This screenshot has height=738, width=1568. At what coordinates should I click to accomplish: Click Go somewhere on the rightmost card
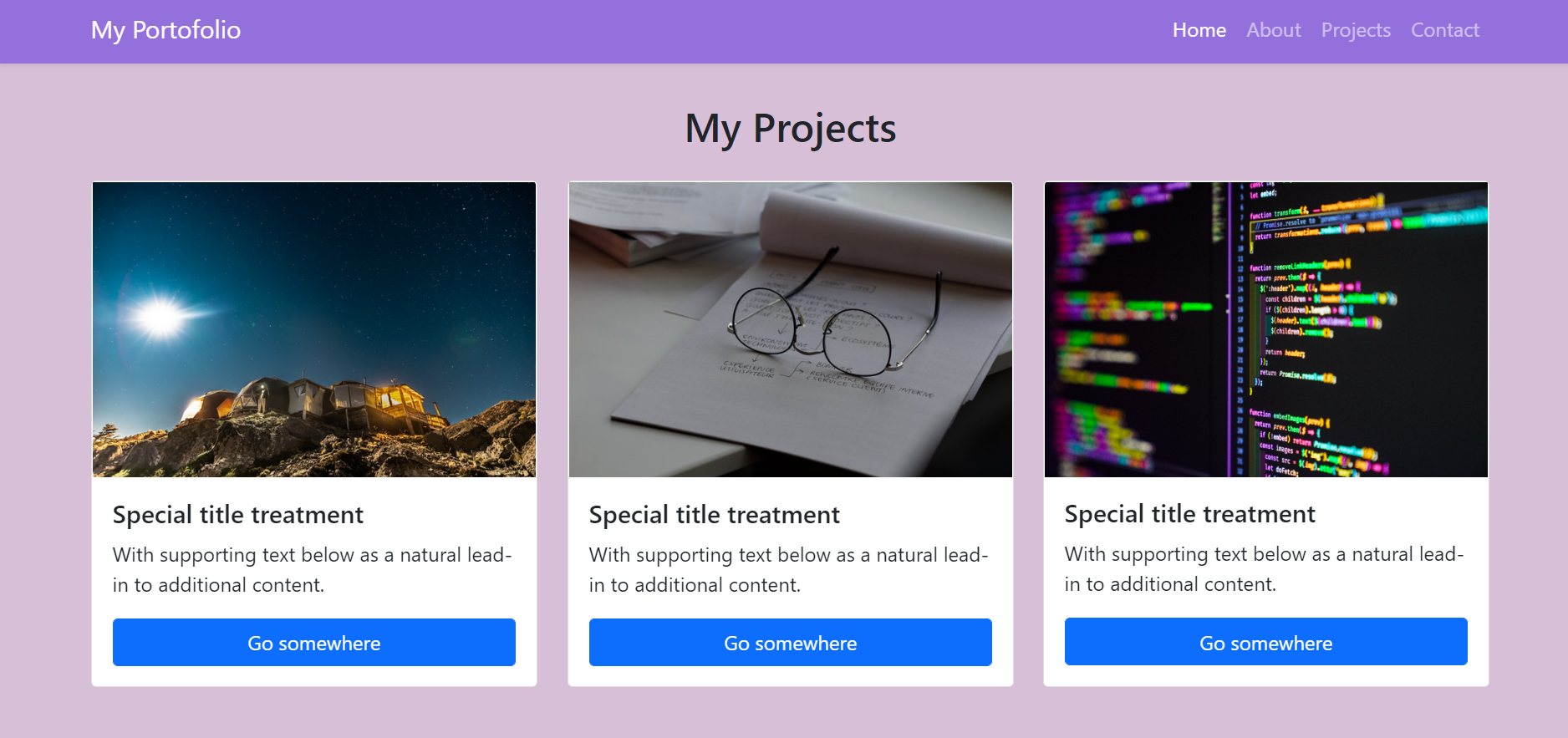click(x=1265, y=642)
